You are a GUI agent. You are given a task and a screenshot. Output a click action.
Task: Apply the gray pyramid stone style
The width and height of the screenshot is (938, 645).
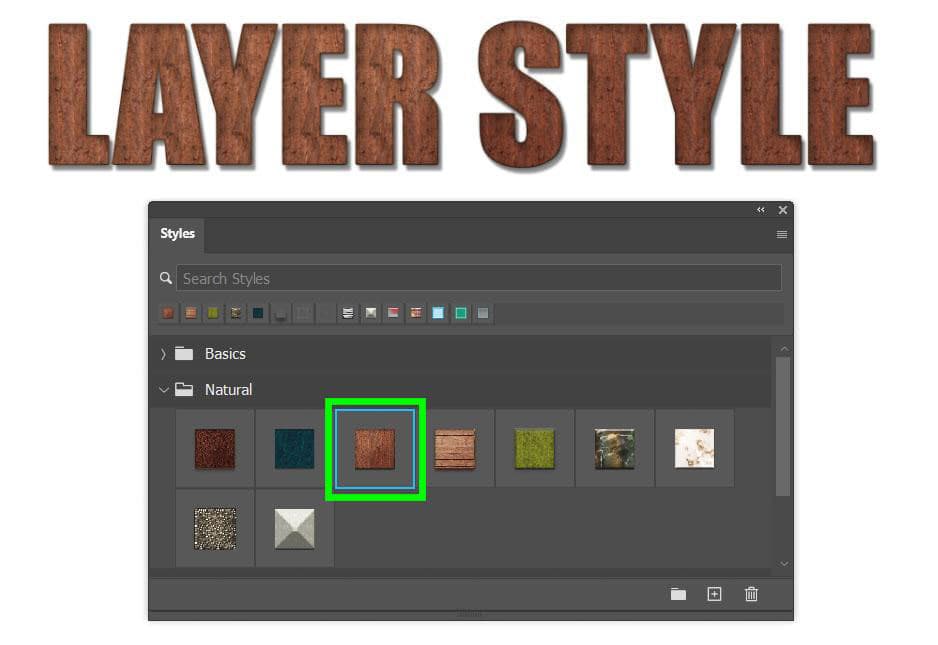point(294,528)
